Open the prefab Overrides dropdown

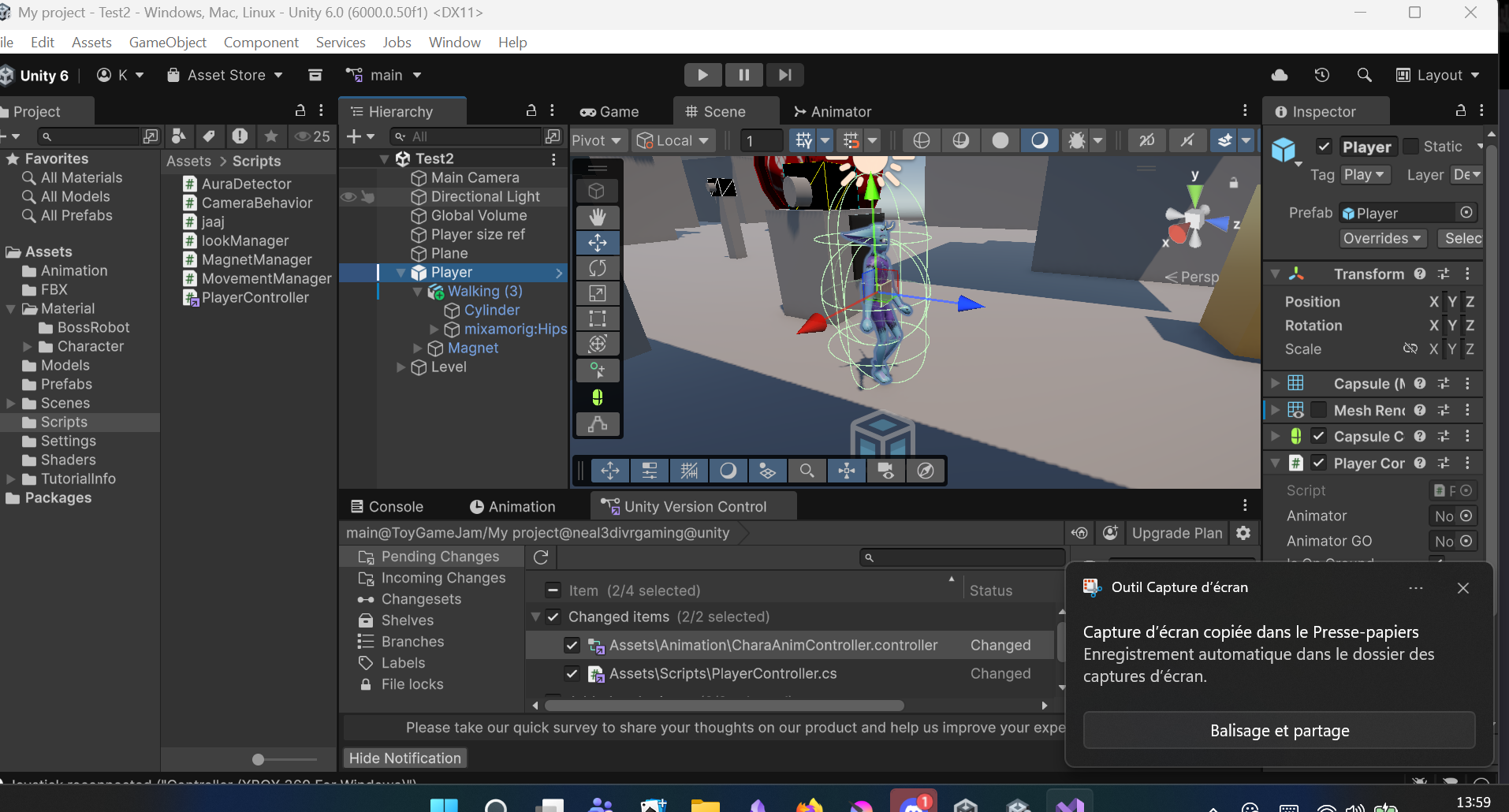[x=1383, y=238]
